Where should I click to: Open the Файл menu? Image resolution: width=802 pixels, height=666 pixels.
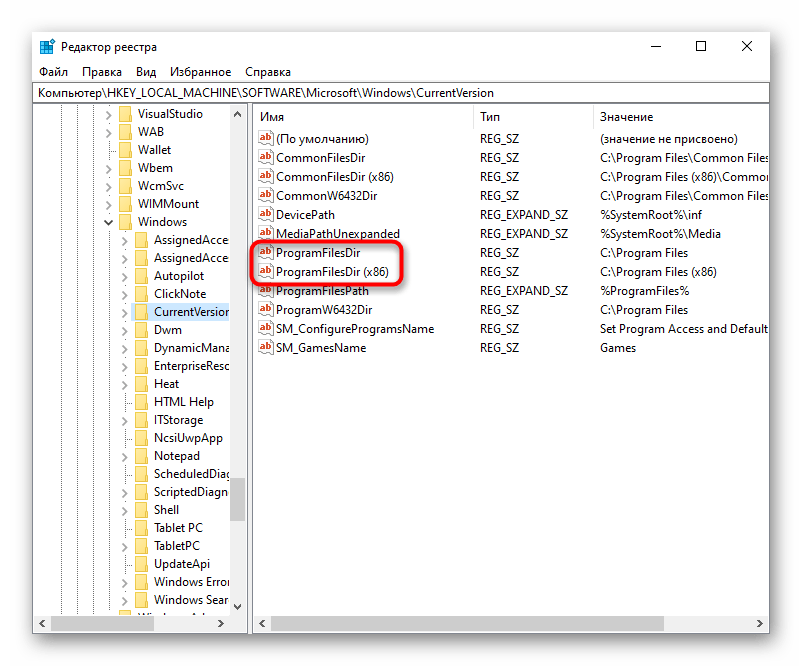pyautogui.click(x=53, y=72)
